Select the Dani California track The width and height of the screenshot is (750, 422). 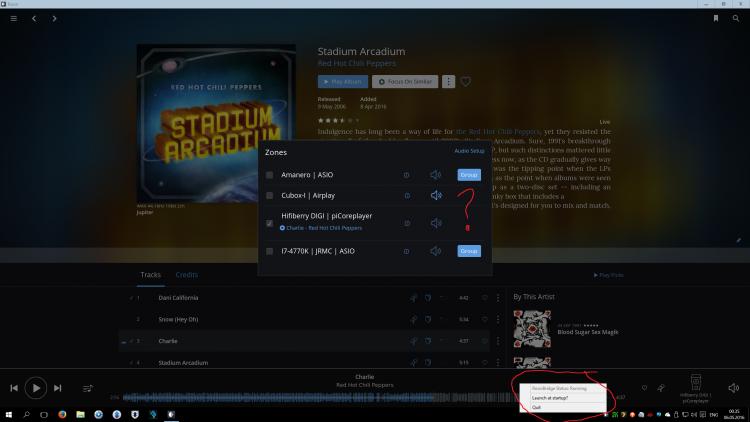[x=178, y=298]
